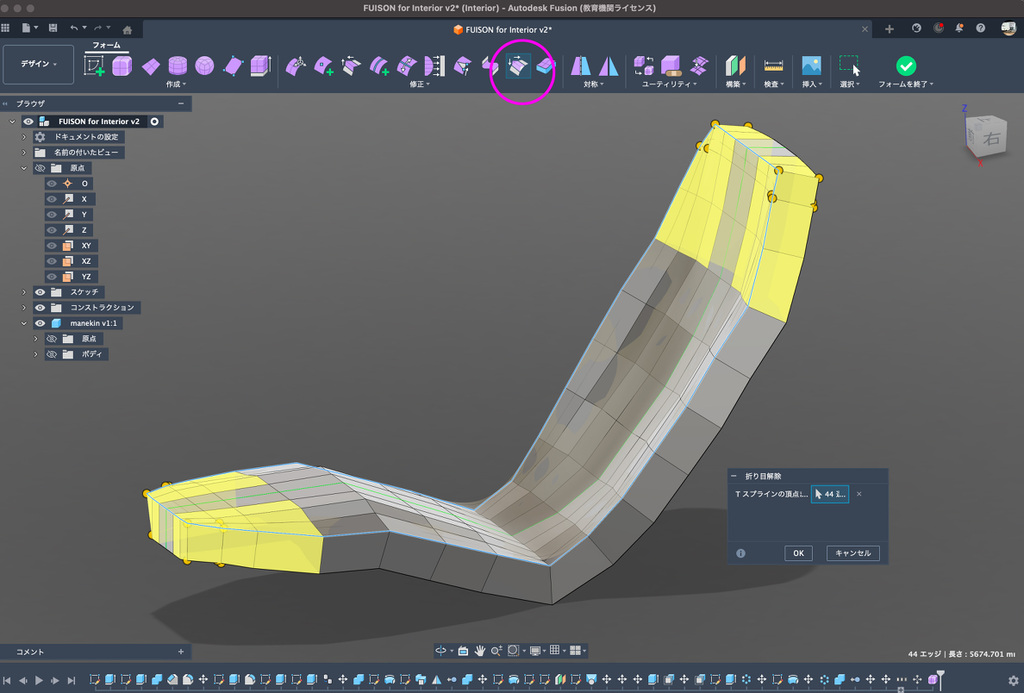Expand the ドキュメントの設定 tree node

point(24,137)
